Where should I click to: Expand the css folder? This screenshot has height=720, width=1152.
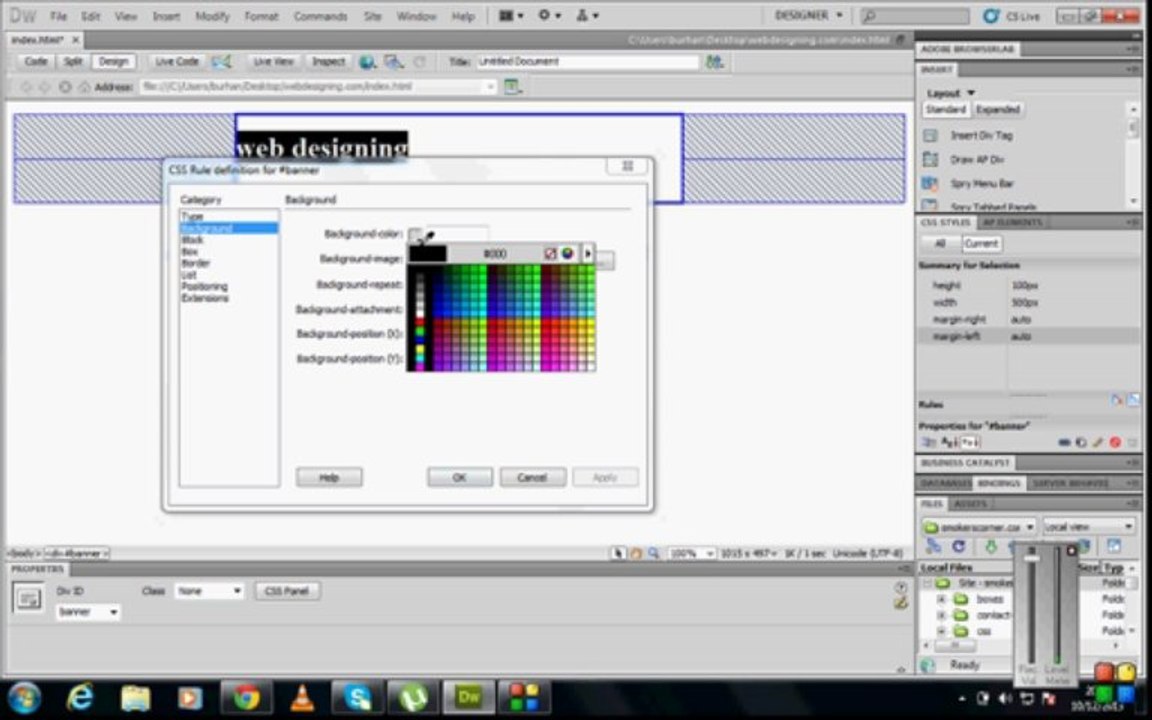pos(941,632)
